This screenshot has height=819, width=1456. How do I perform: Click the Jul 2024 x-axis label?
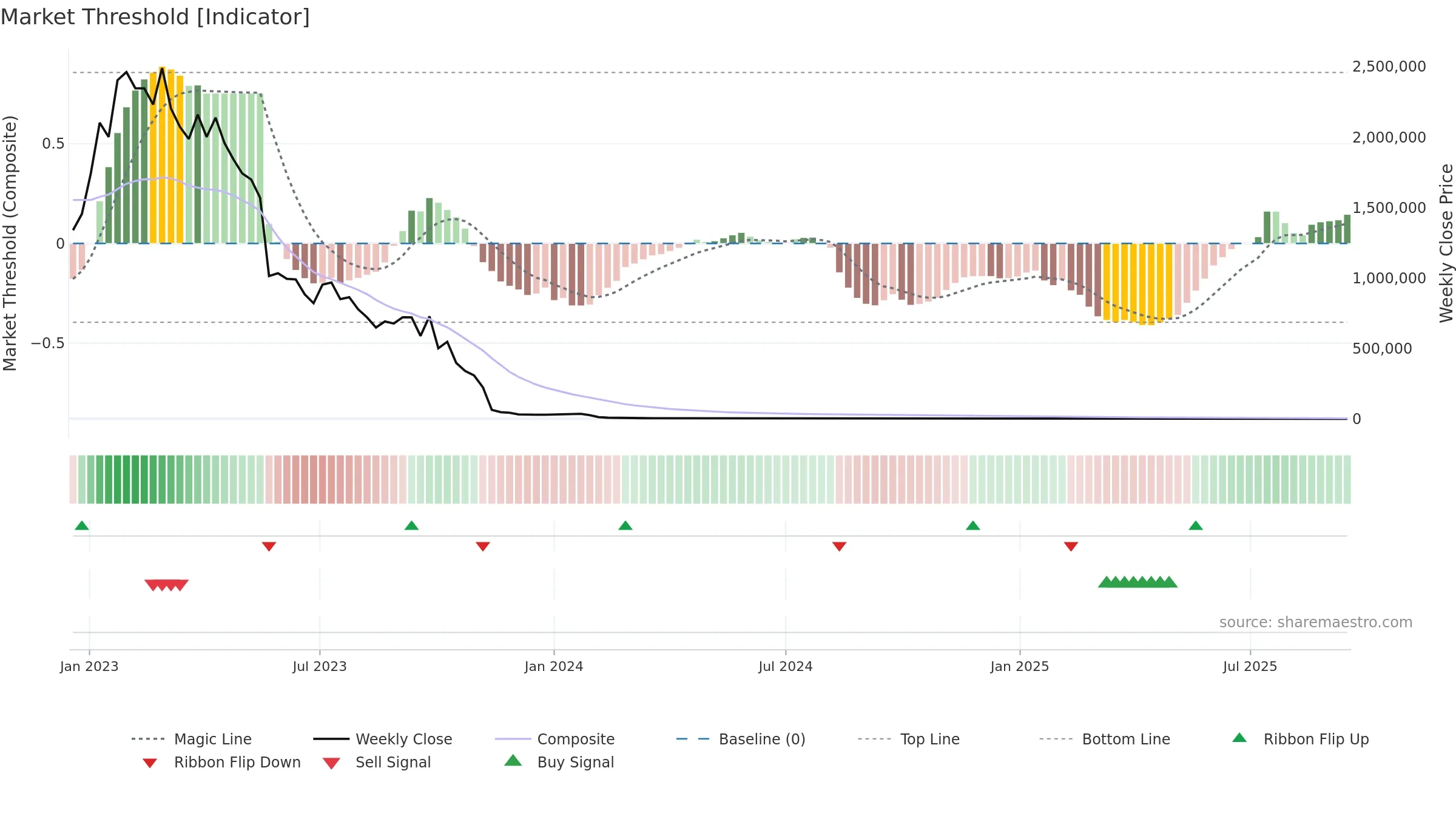click(786, 666)
